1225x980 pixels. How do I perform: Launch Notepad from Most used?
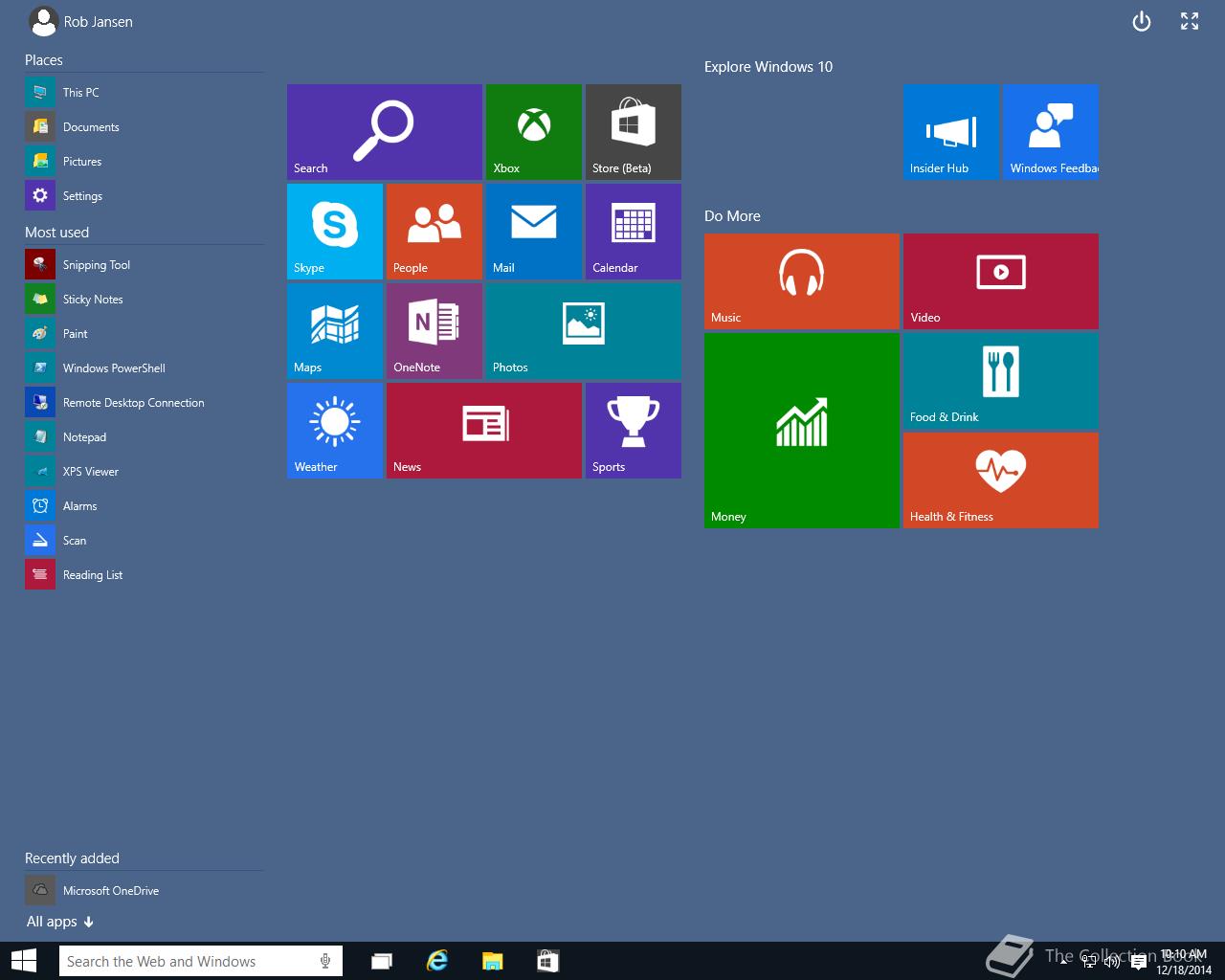(145, 437)
